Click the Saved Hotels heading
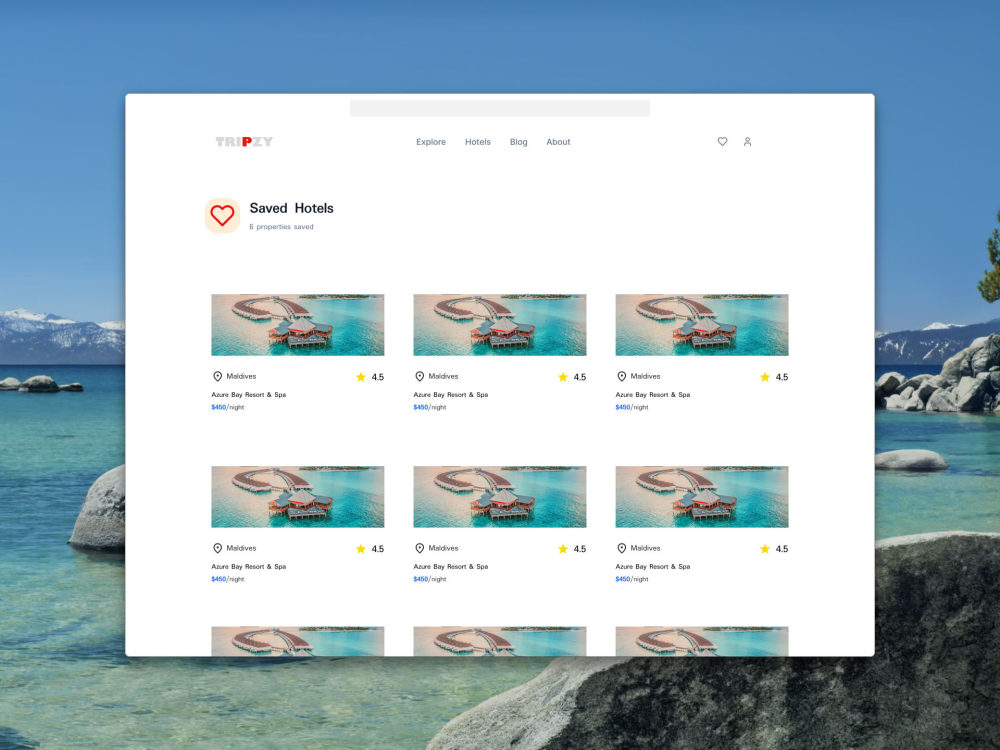The width and height of the screenshot is (1000, 750). (x=291, y=208)
